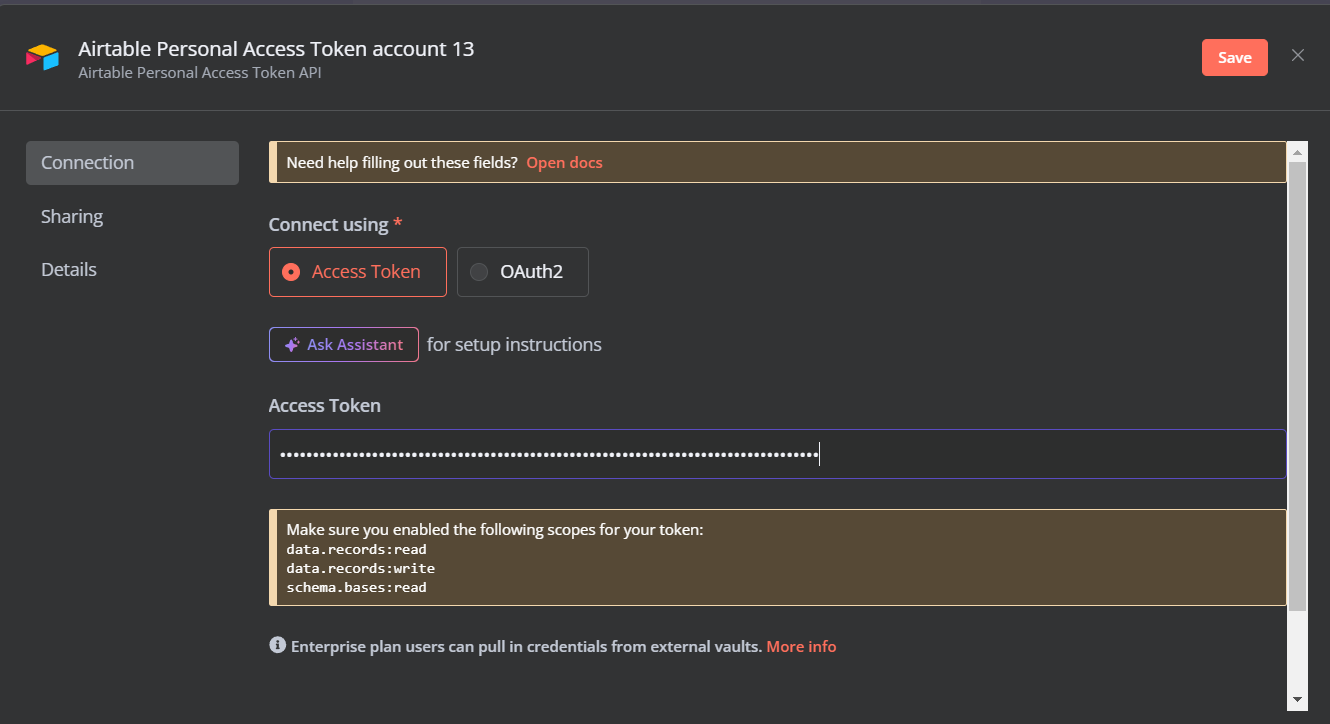This screenshot has width=1330, height=724.
Task: Ask Assistant for setup instructions
Action: (343, 344)
